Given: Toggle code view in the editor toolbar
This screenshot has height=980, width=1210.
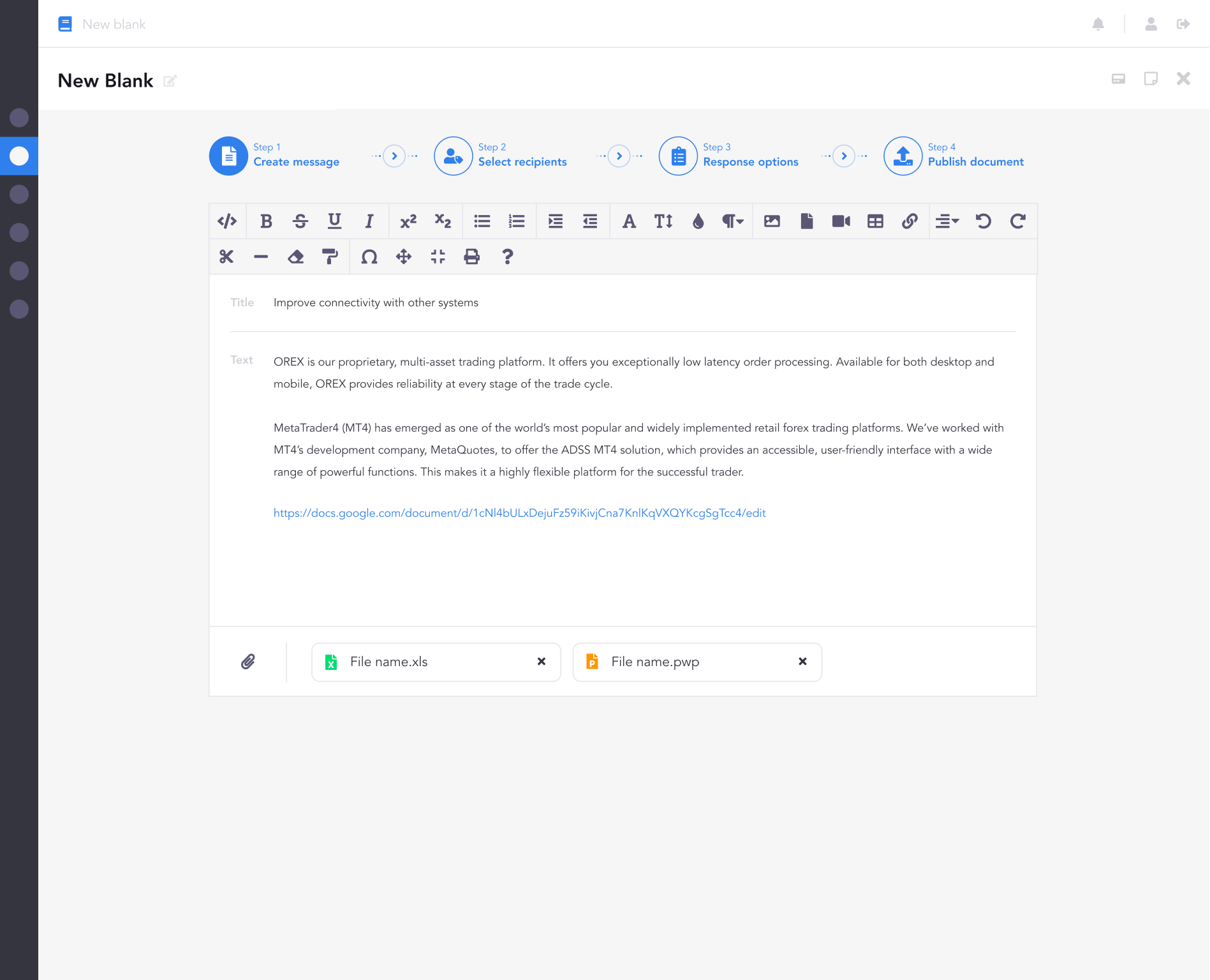Looking at the screenshot, I should click(227, 221).
